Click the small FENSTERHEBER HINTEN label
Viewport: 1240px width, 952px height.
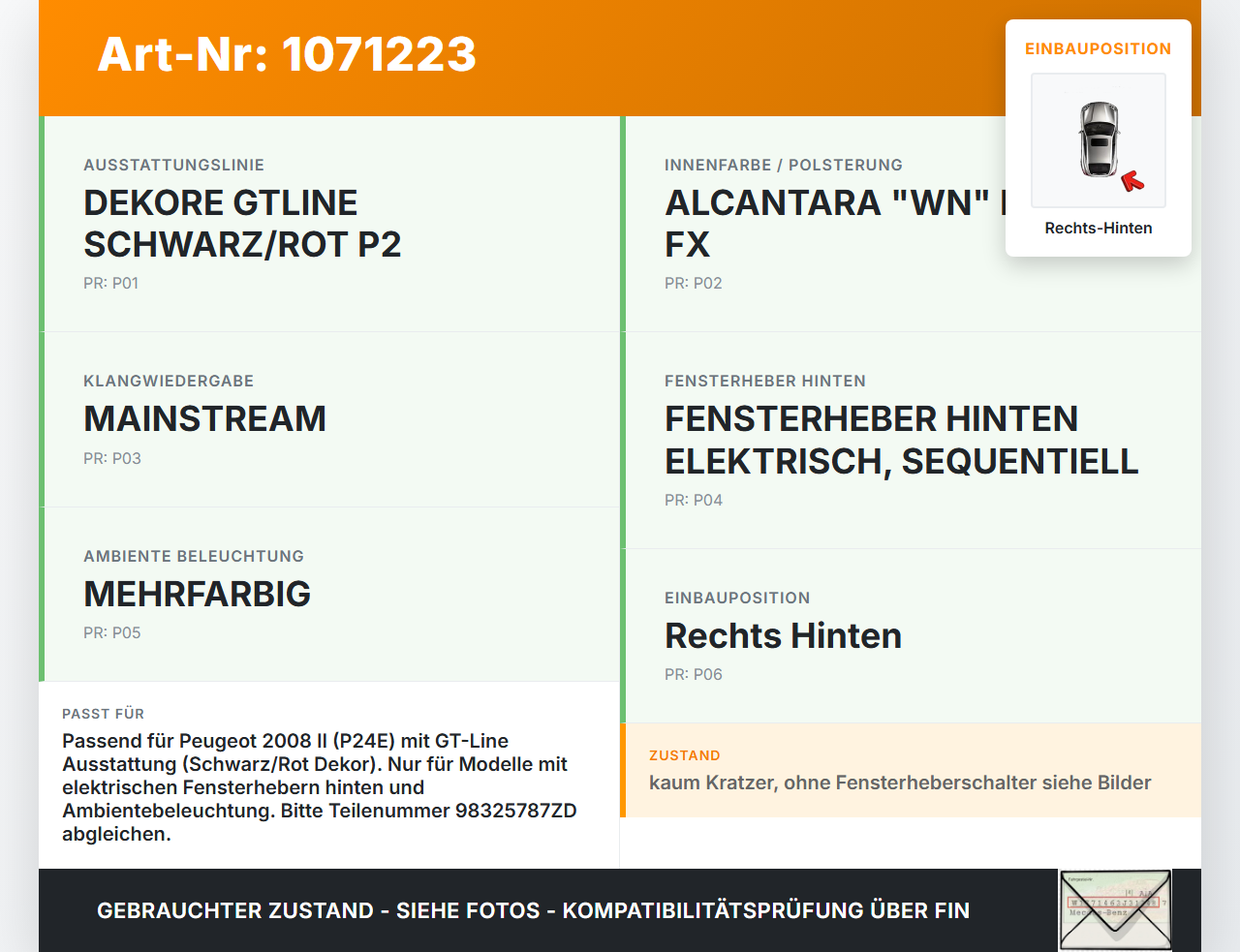765,381
